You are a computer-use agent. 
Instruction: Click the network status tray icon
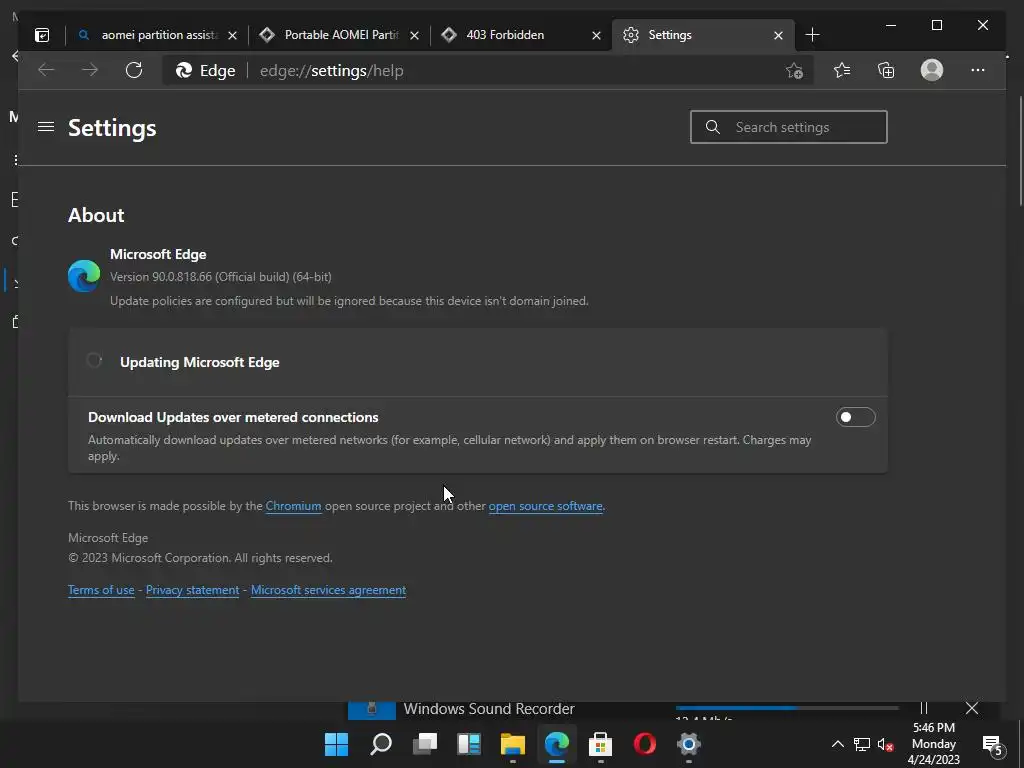862,744
